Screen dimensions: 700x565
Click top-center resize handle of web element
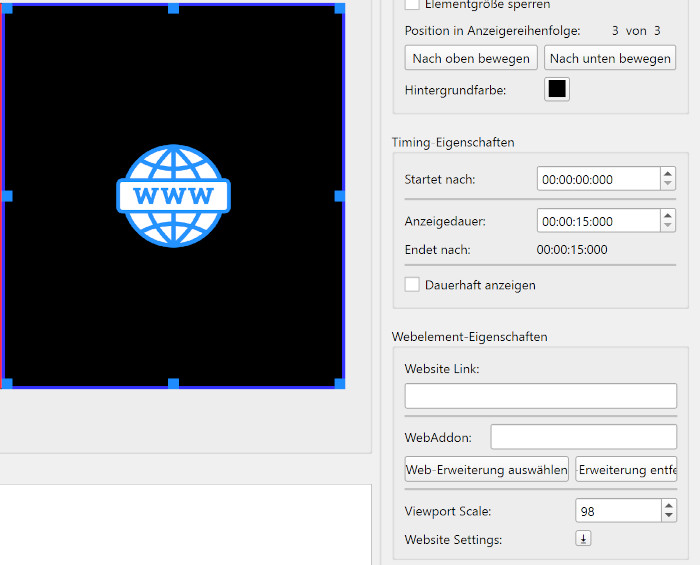tap(174, 8)
